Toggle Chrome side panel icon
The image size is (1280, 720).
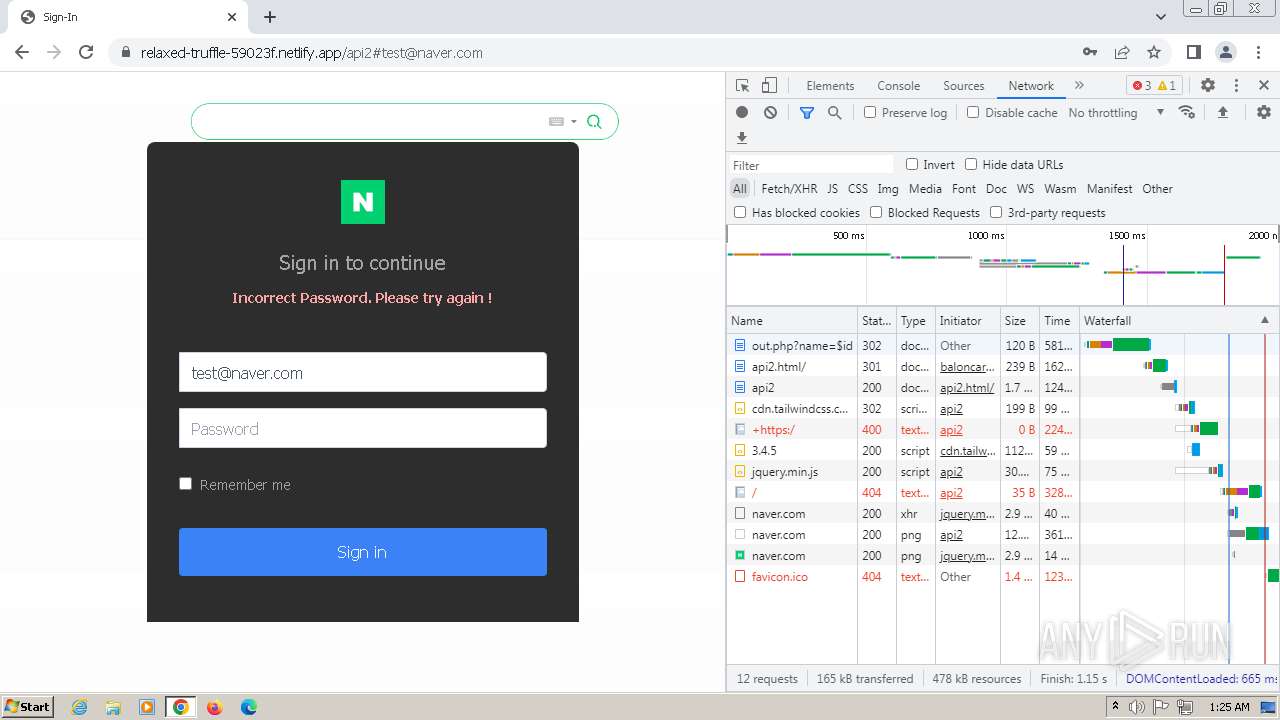click(1193, 52)
